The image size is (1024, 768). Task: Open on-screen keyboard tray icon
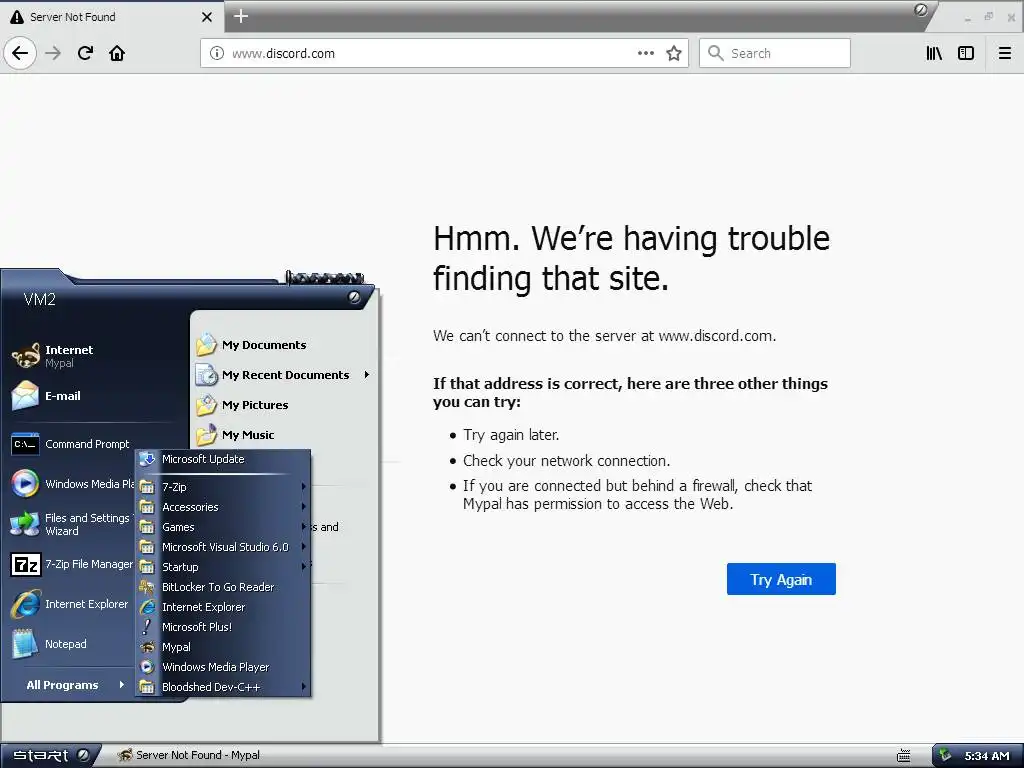(904, 756)
